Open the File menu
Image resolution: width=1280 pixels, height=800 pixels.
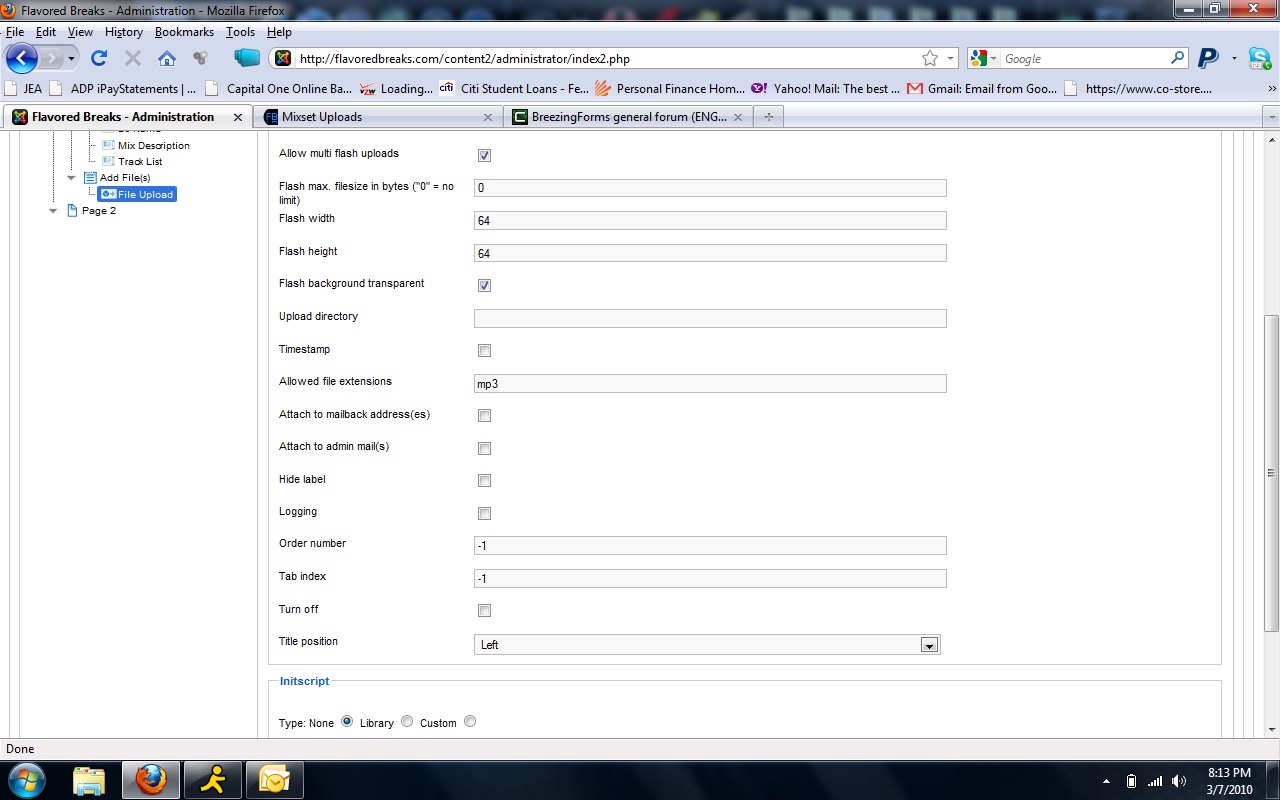(x=15, y=32)
